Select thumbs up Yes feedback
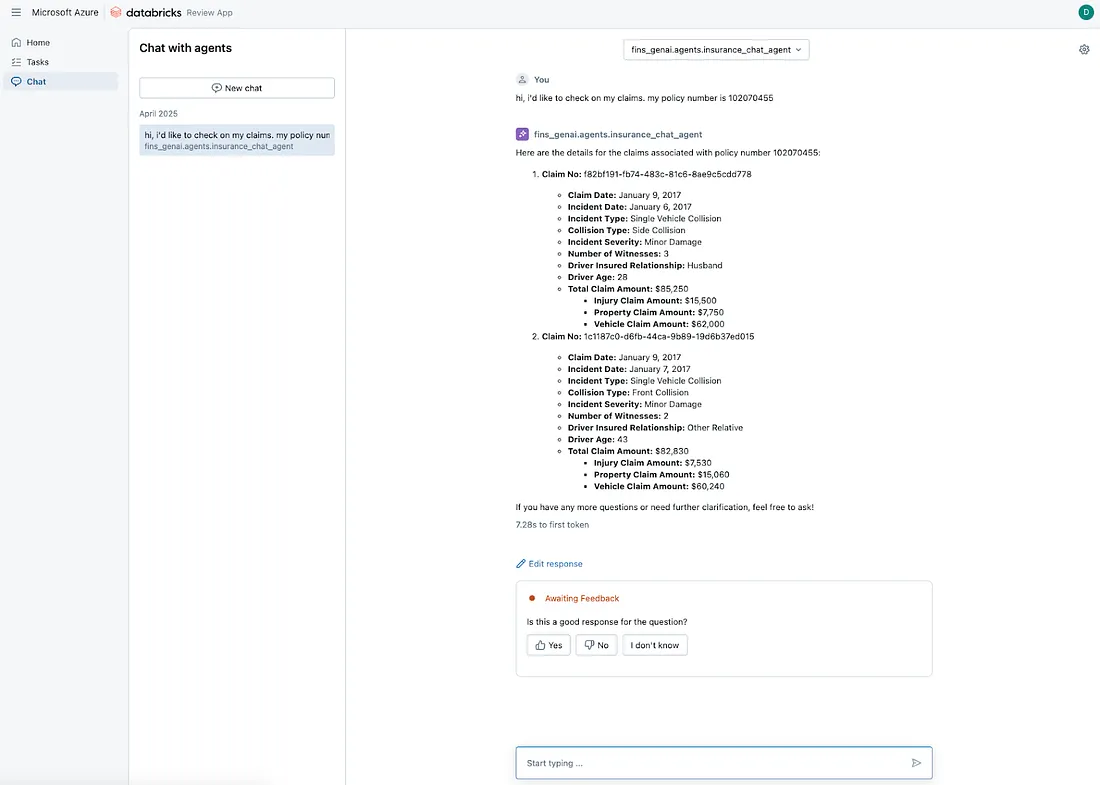This screenshot has height=785, width=1100. coord(549,645)
